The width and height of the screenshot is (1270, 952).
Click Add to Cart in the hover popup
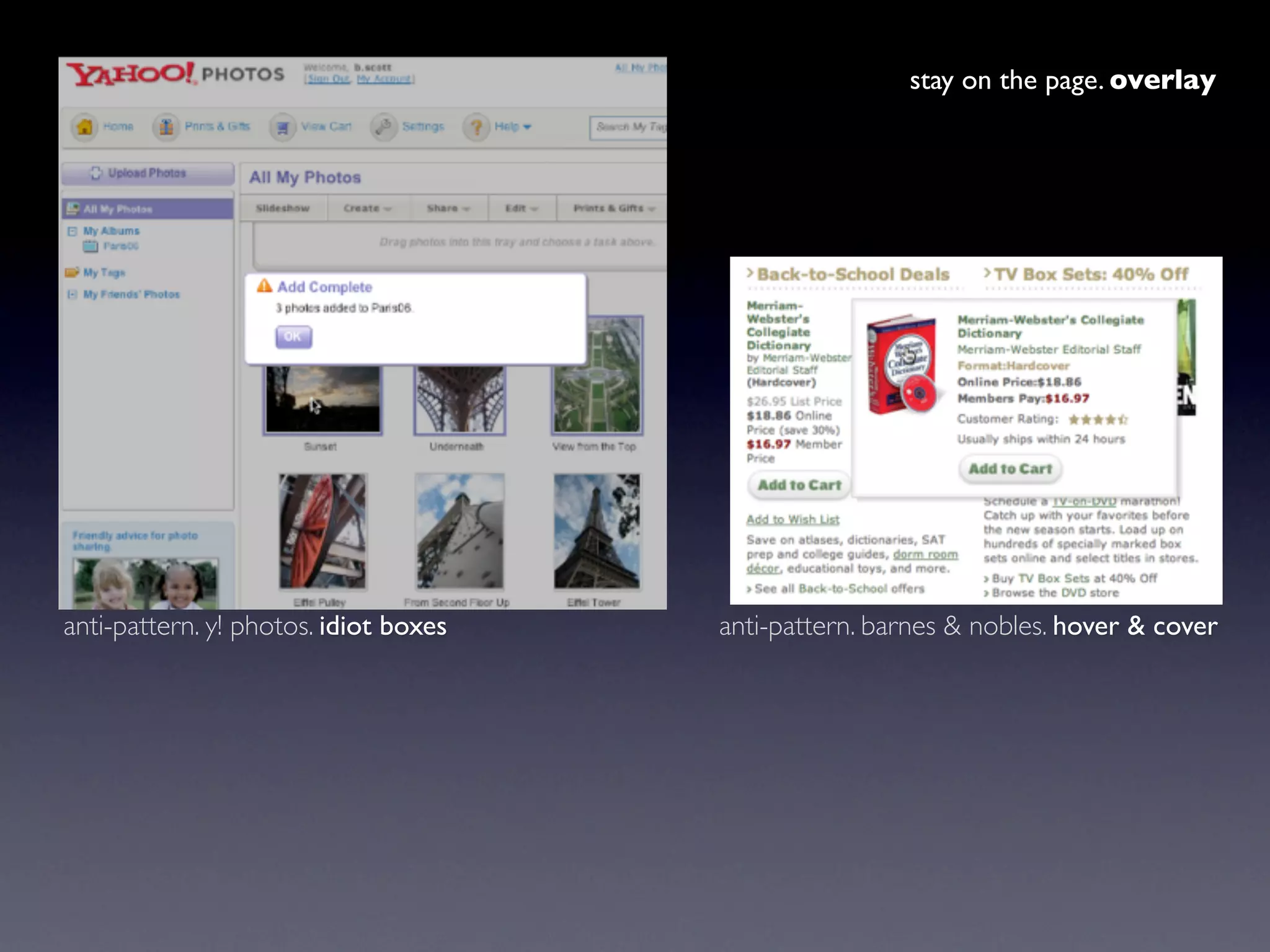1010,469
